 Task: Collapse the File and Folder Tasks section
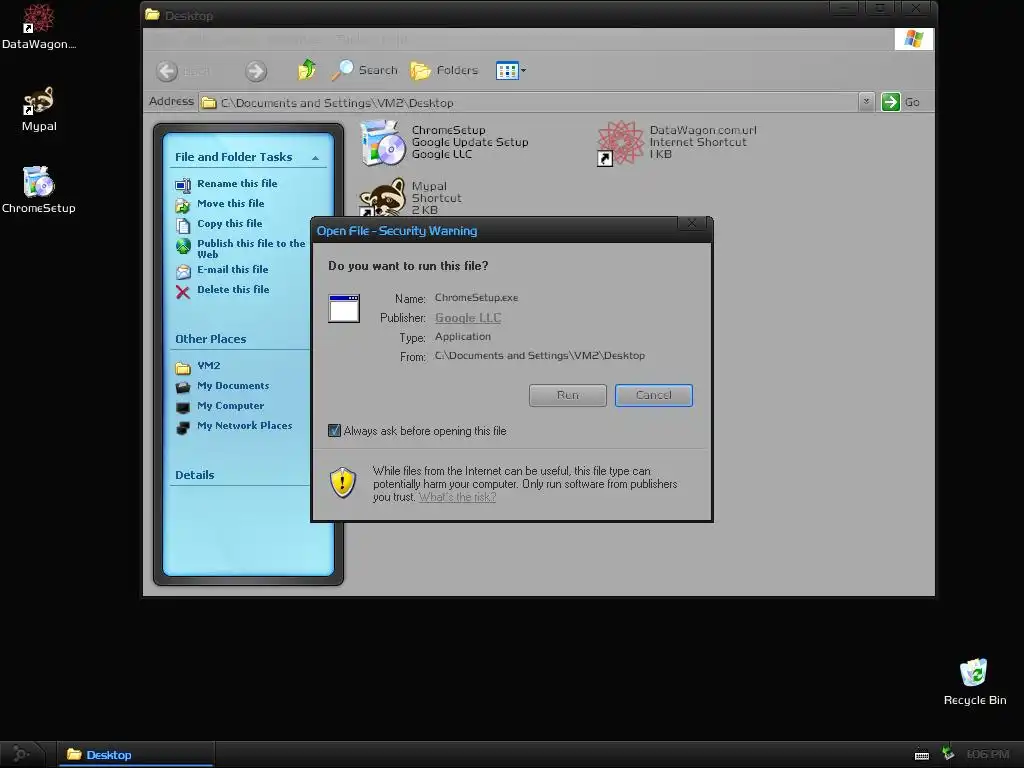point(315,157)
